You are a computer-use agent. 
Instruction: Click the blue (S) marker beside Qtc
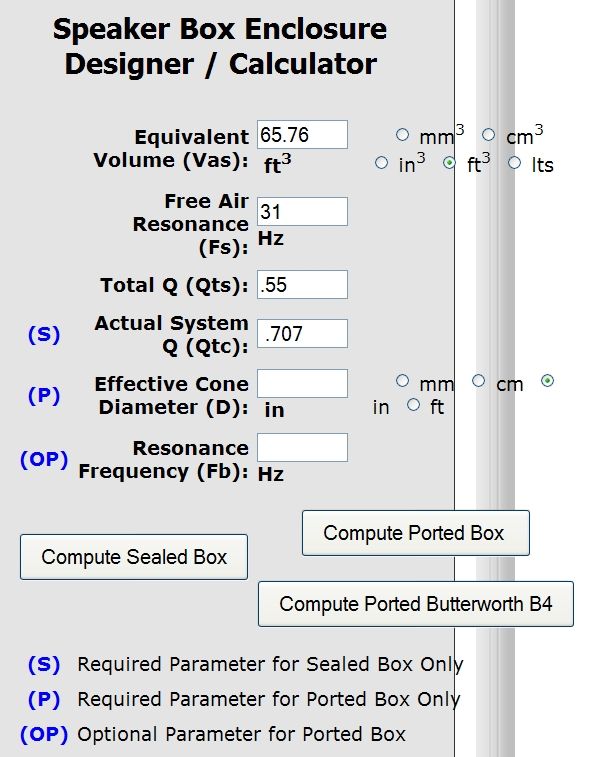pyautogui.click(x=44, y=335)
